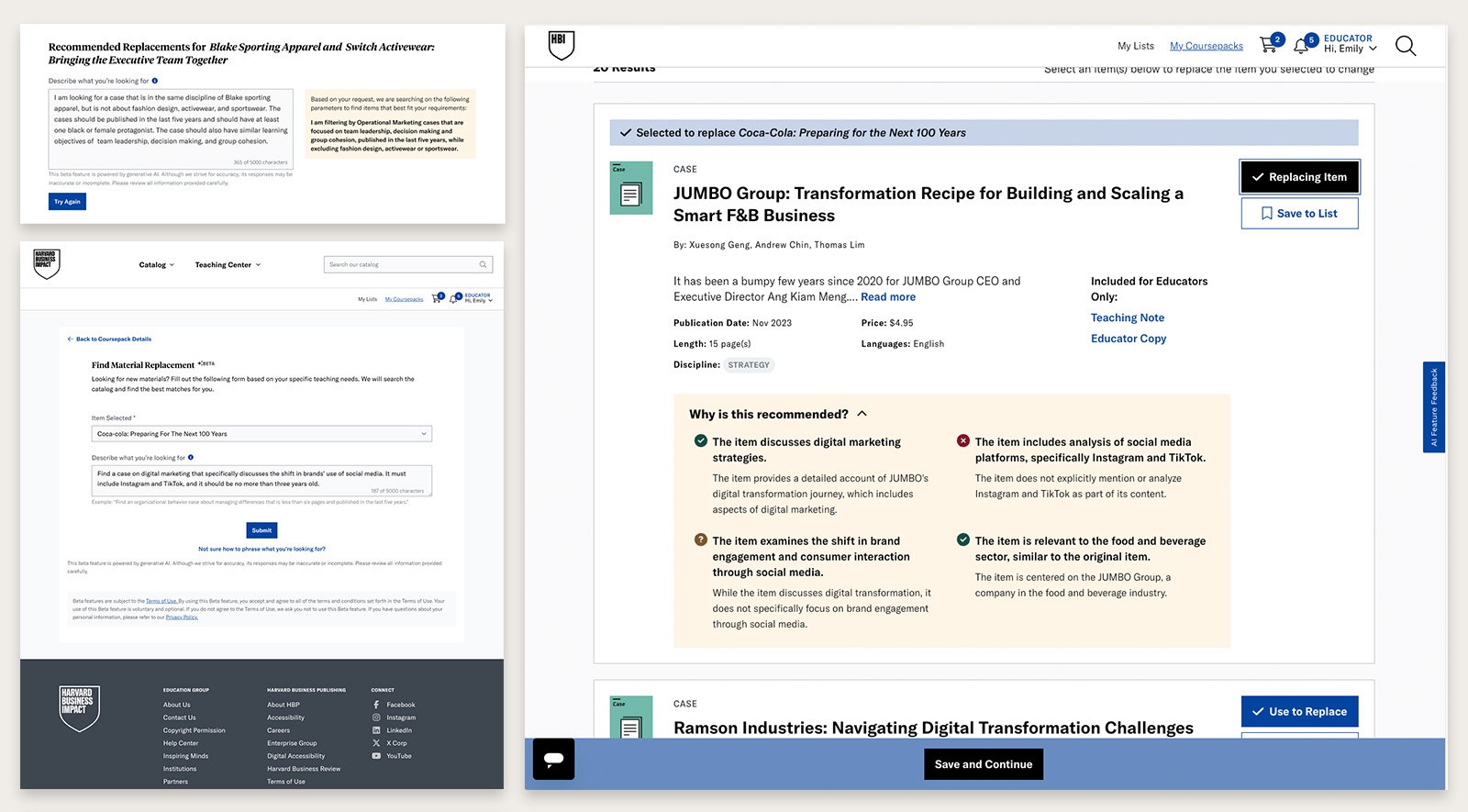Click the small cart icon in left page header

pos(436,298)
